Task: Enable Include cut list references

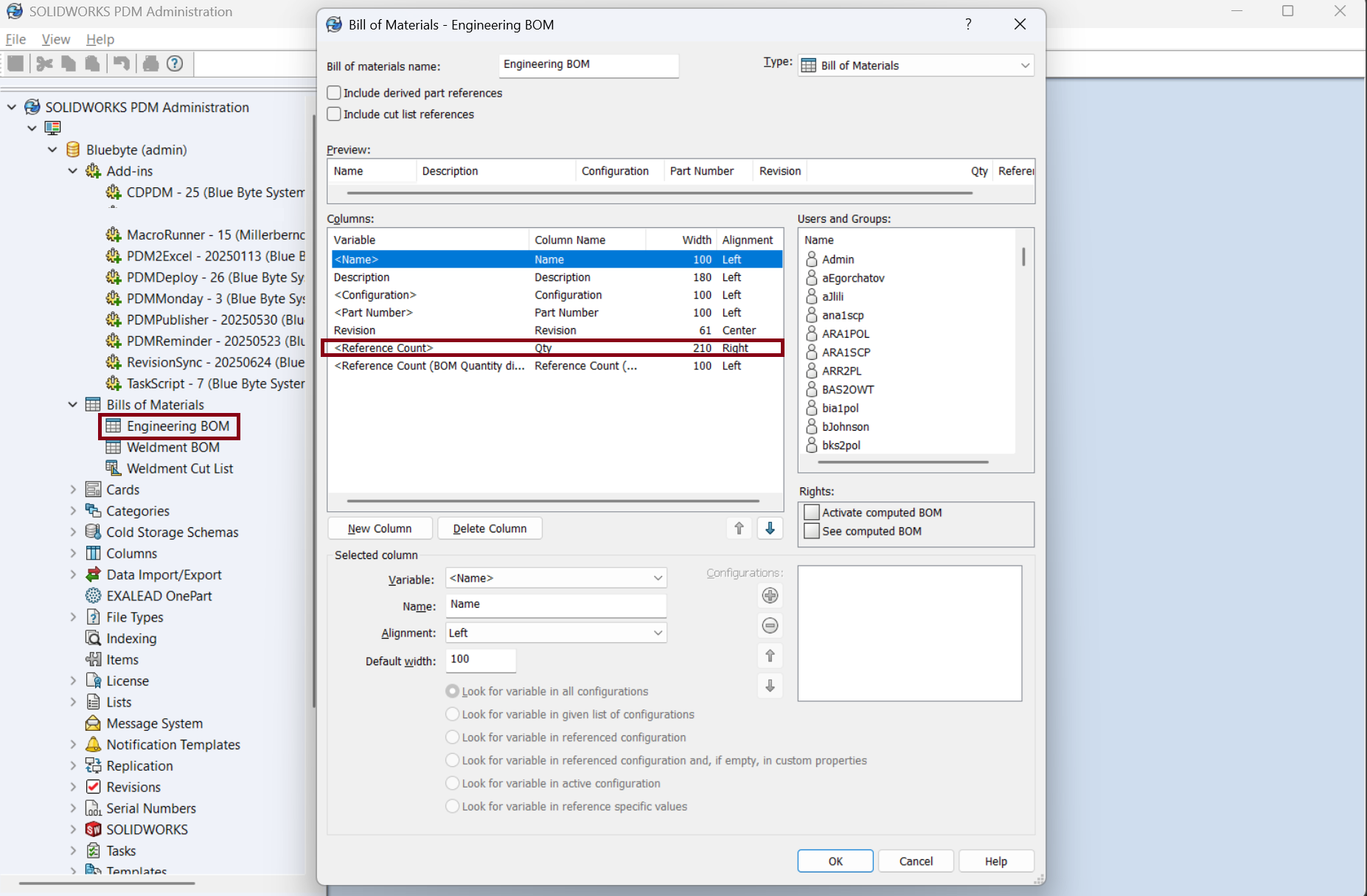Action: pyautogui.click(x=334, y=114)
